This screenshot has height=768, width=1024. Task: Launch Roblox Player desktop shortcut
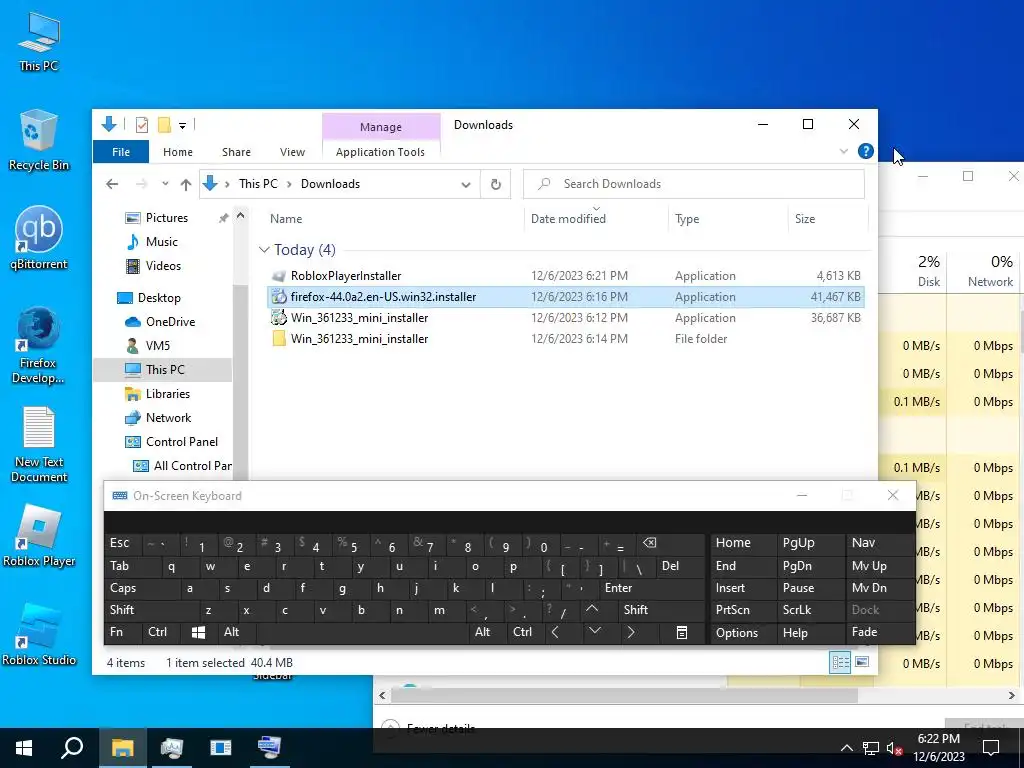39,536
